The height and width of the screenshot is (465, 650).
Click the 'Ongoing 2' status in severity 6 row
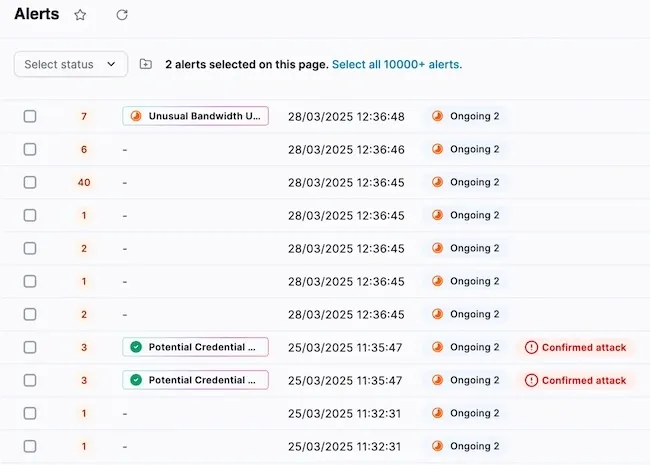466,149
